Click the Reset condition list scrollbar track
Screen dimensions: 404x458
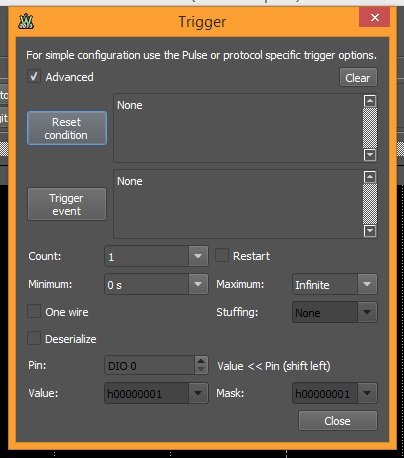(370, 128)
